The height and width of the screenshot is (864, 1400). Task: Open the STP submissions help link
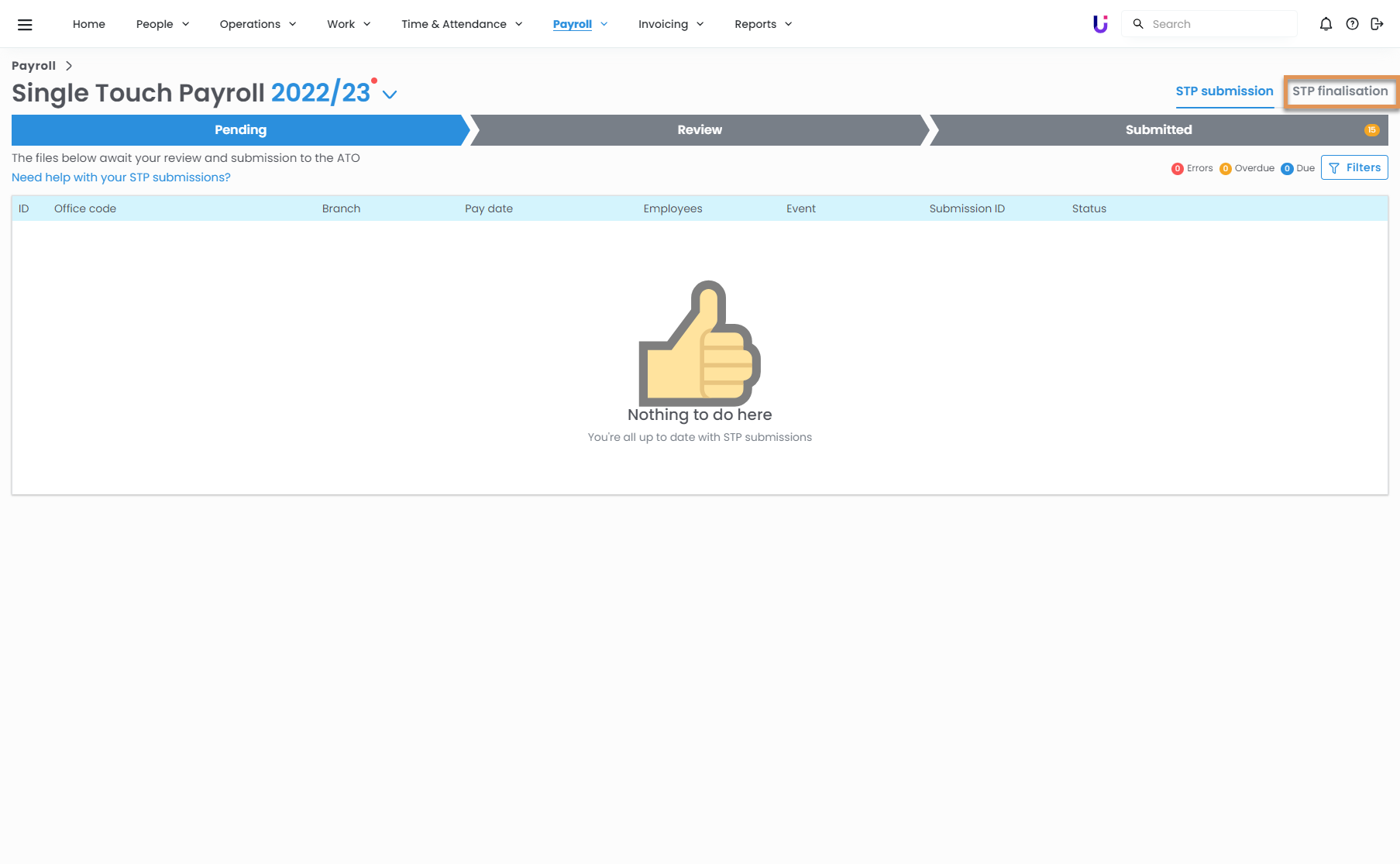click(121, 177)
